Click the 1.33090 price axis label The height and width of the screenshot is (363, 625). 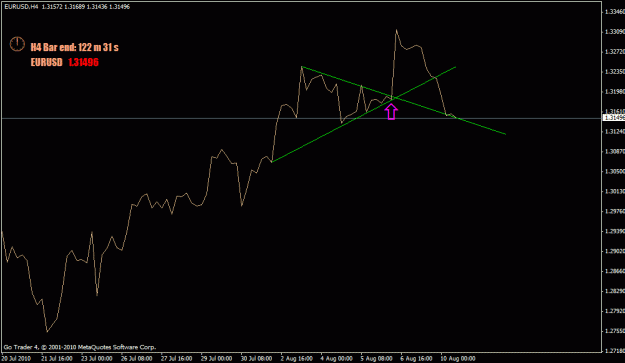coord(615,32)
